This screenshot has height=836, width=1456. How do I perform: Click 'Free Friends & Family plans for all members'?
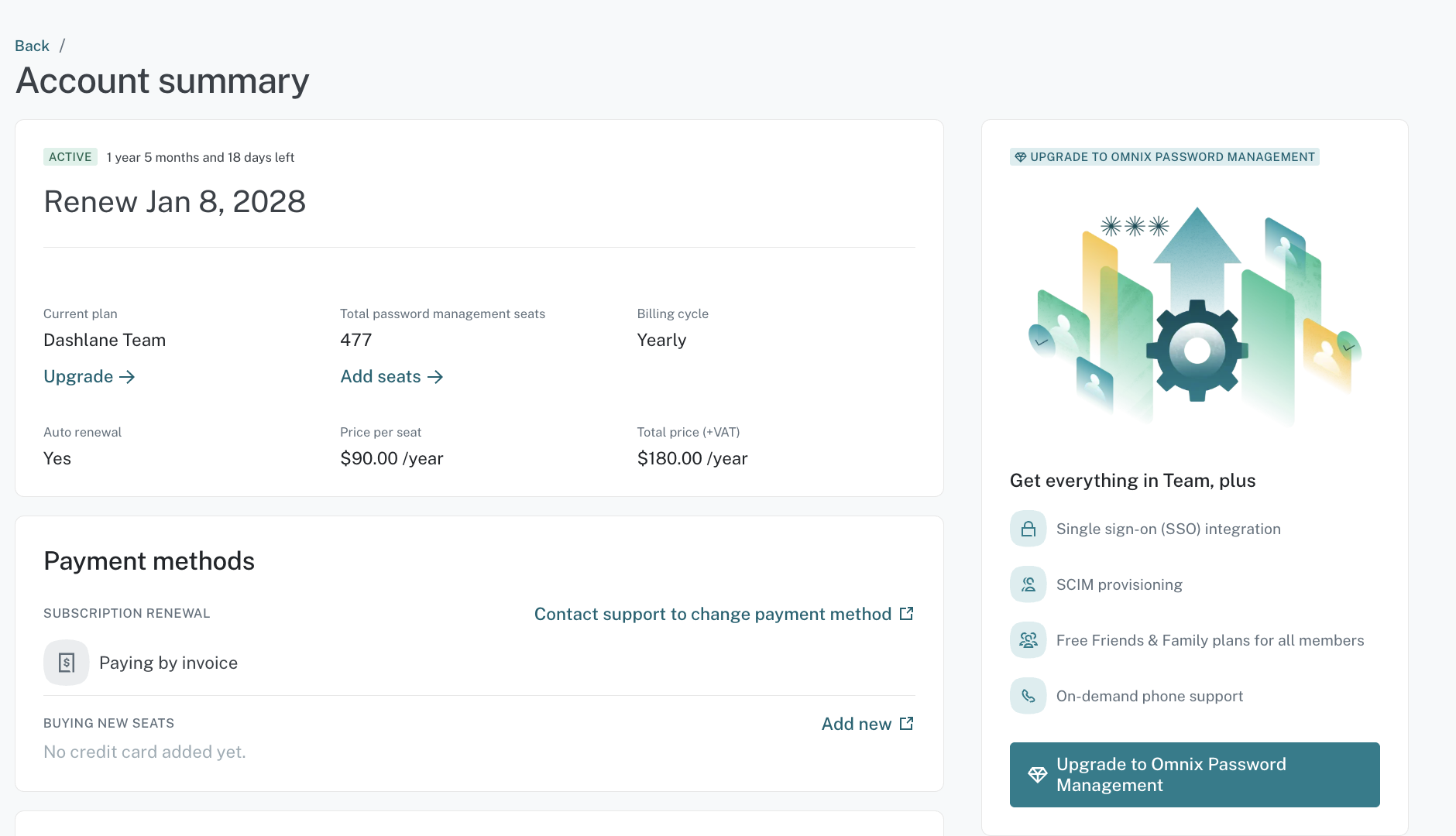1210,640
